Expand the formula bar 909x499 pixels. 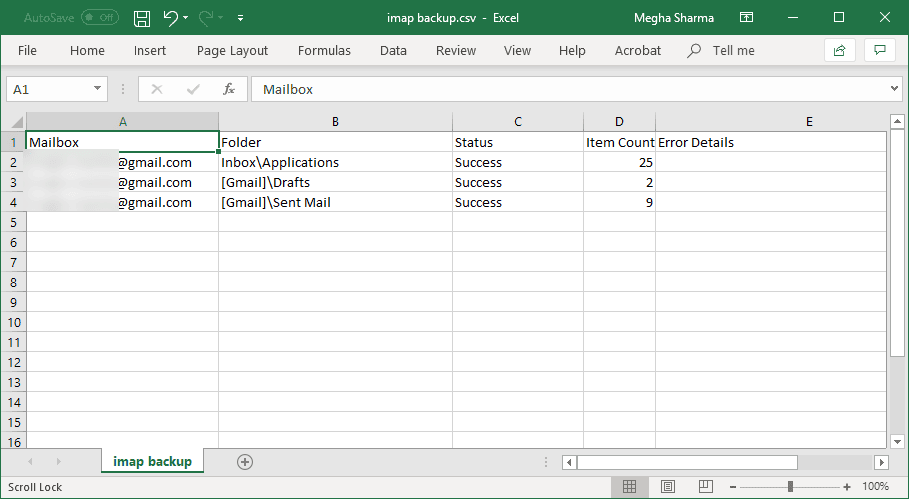pos(894,89)
